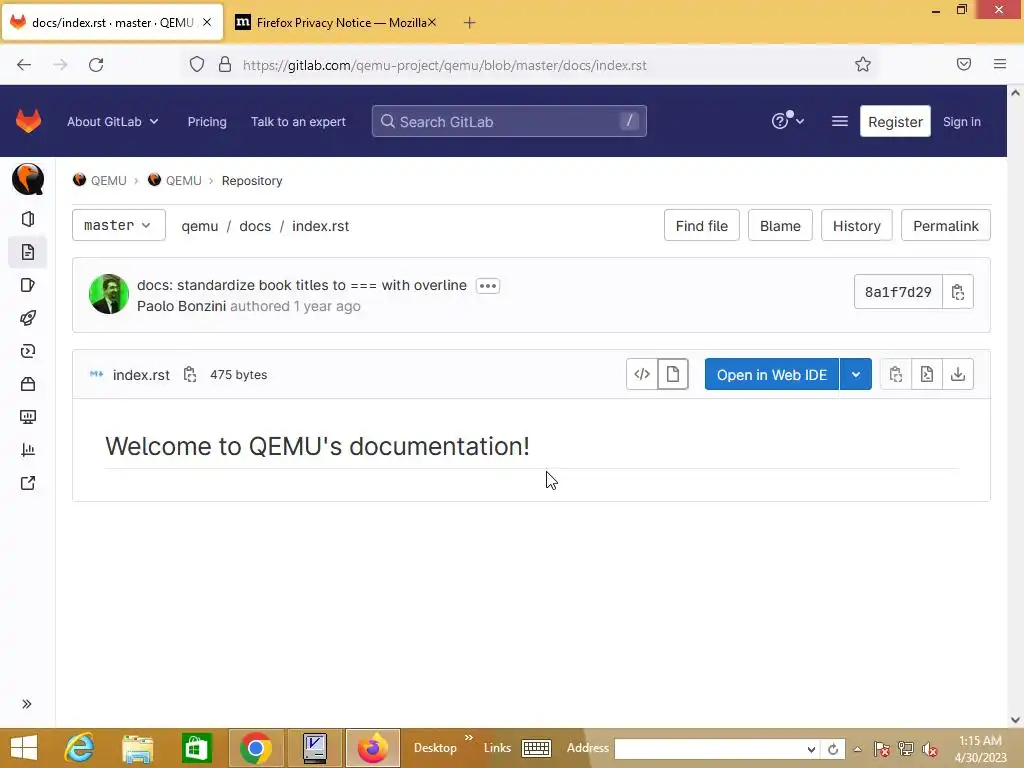Screen dimensions: 1024x768
Task: Save to Pocket icon
Action: click(x=964, y=65)
